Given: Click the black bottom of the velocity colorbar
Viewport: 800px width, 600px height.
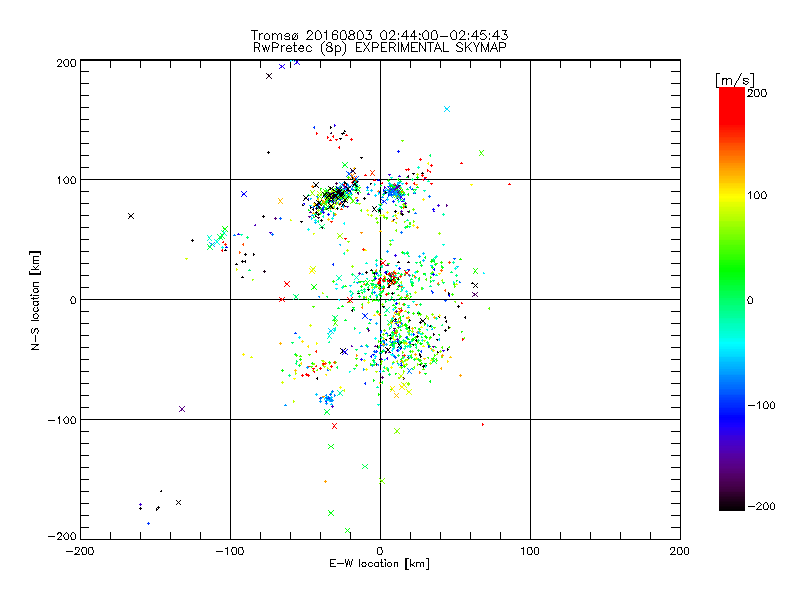Looking at the screenshot, I should pos(732,503).
